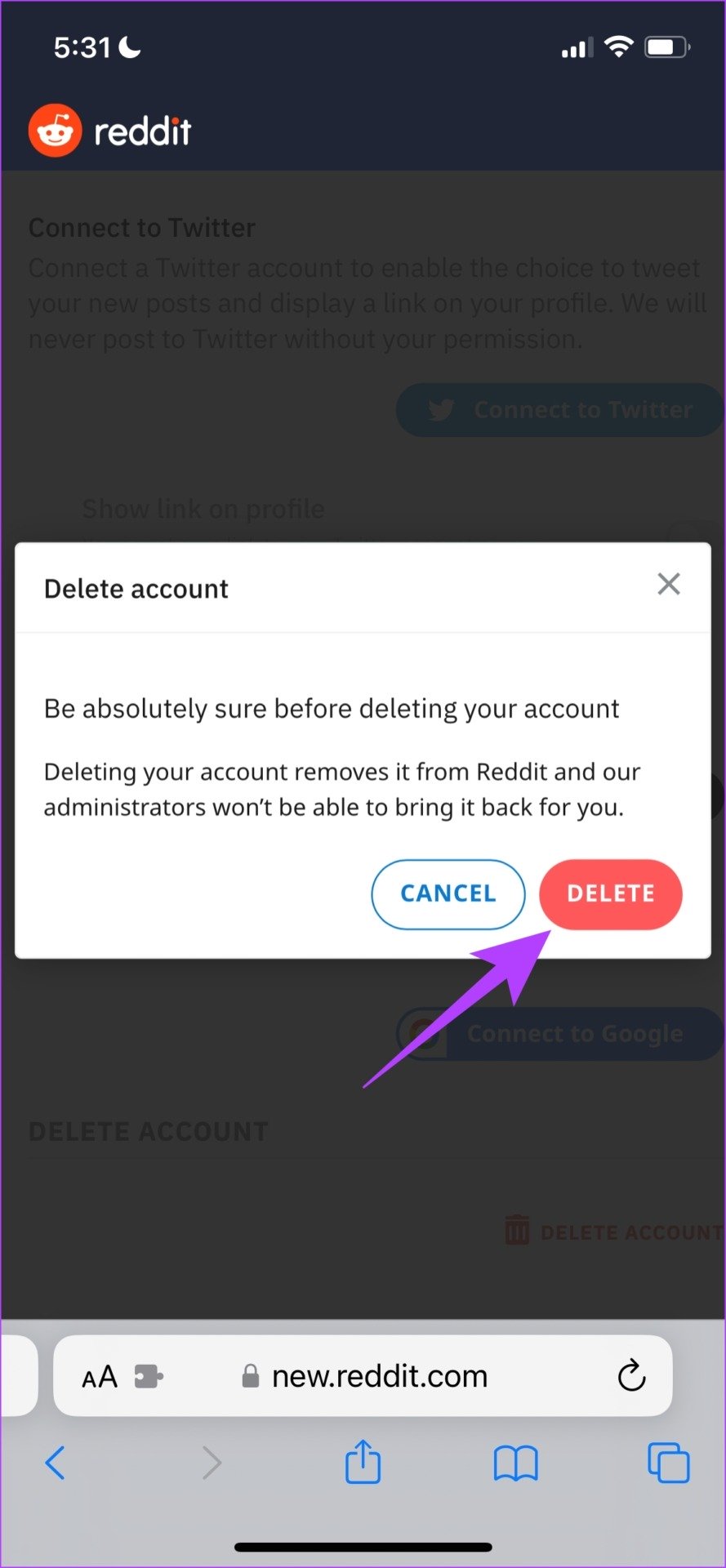The height and width of the screenshot is (1568, 726).
Task: Open Safari bookmarks book icon
Action: point(515,1463)
